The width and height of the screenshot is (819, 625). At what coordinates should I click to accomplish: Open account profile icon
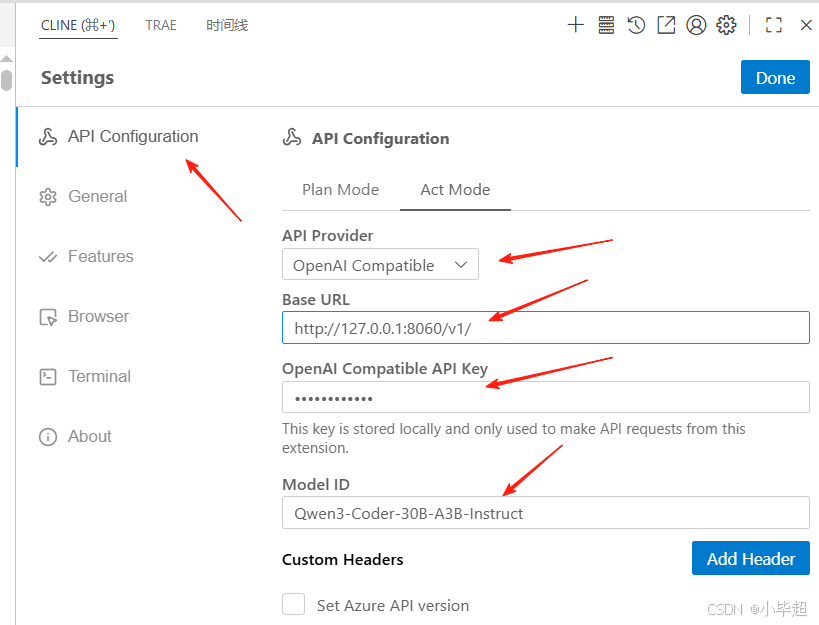click(696, 25)
